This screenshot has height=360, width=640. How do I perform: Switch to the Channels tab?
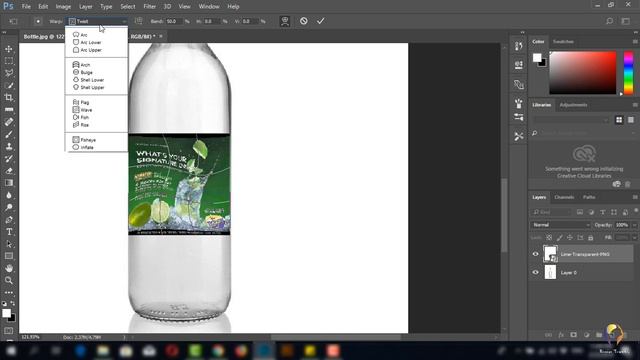(564, 197)
